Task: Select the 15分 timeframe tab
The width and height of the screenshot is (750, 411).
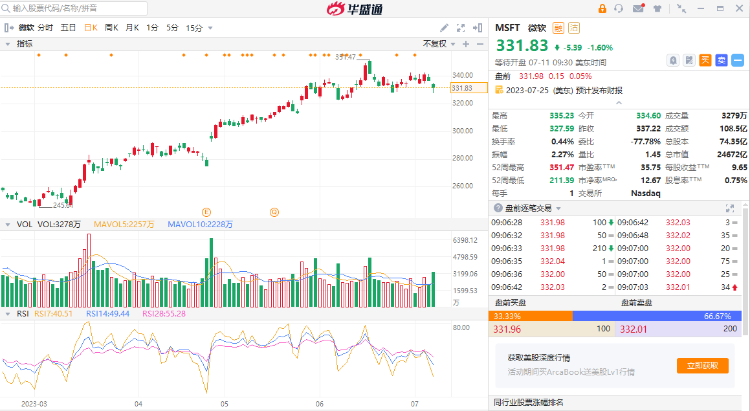Action: coord(194,27)
